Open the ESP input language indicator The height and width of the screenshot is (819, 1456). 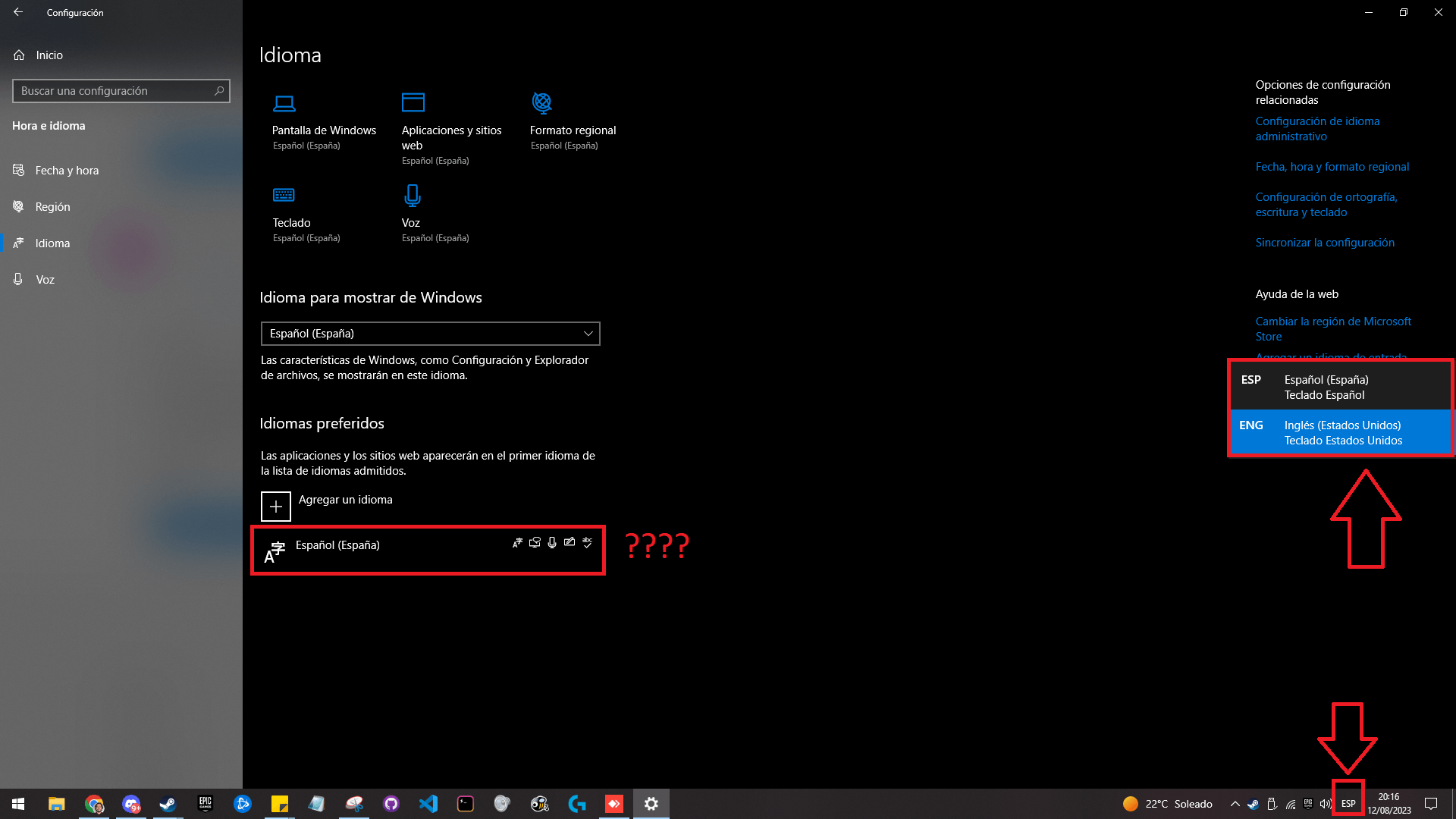(x=1348, y=804)
